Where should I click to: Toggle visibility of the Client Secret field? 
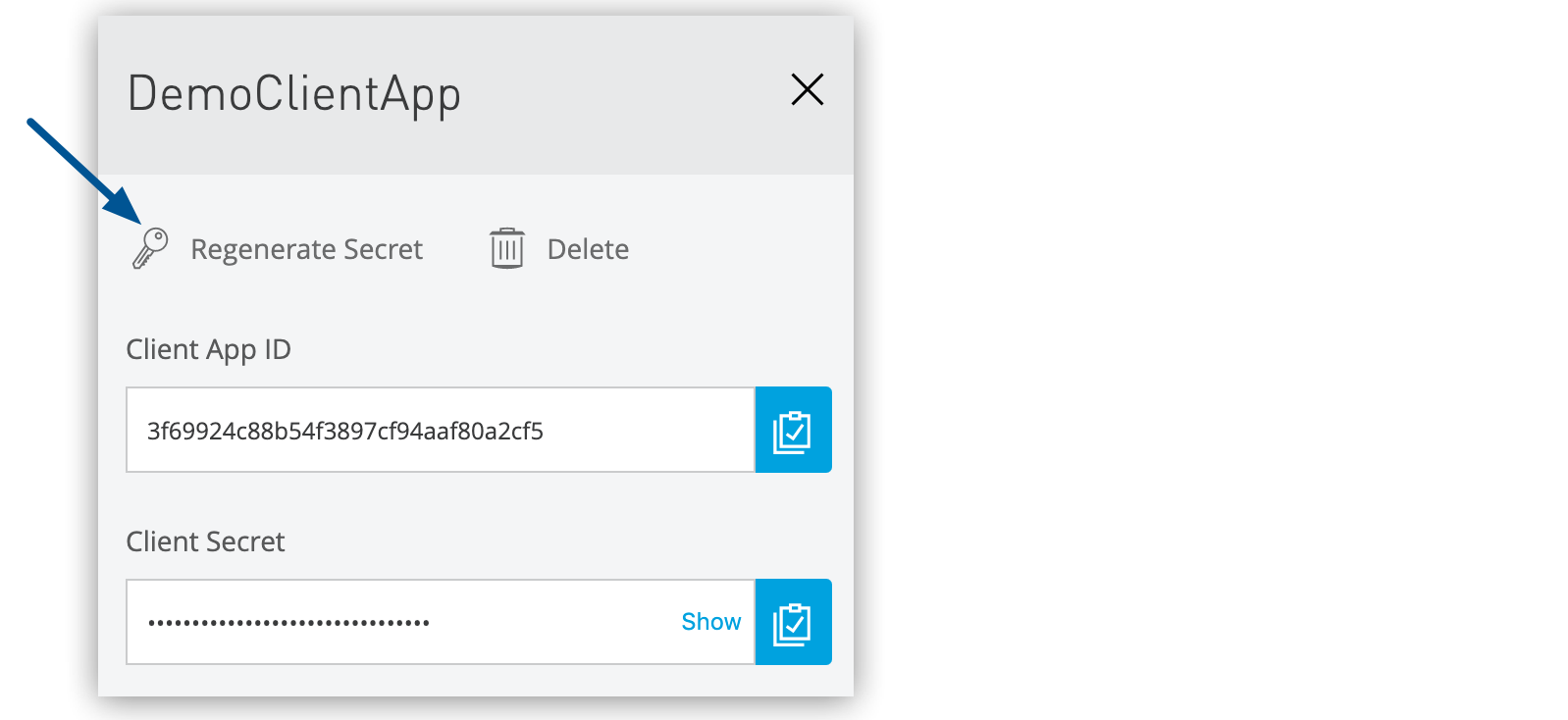click(x=710, y=620)
